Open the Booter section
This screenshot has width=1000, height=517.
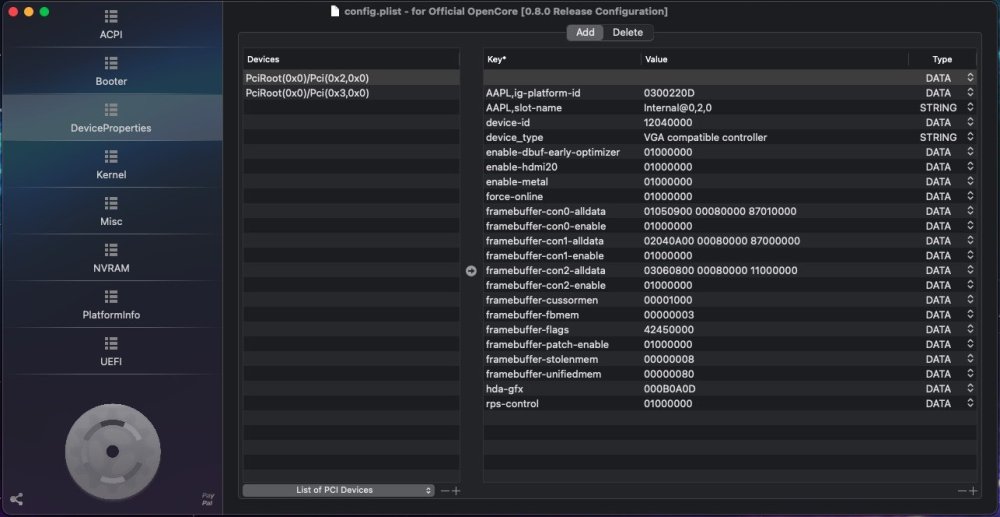(x=111, y=72)
